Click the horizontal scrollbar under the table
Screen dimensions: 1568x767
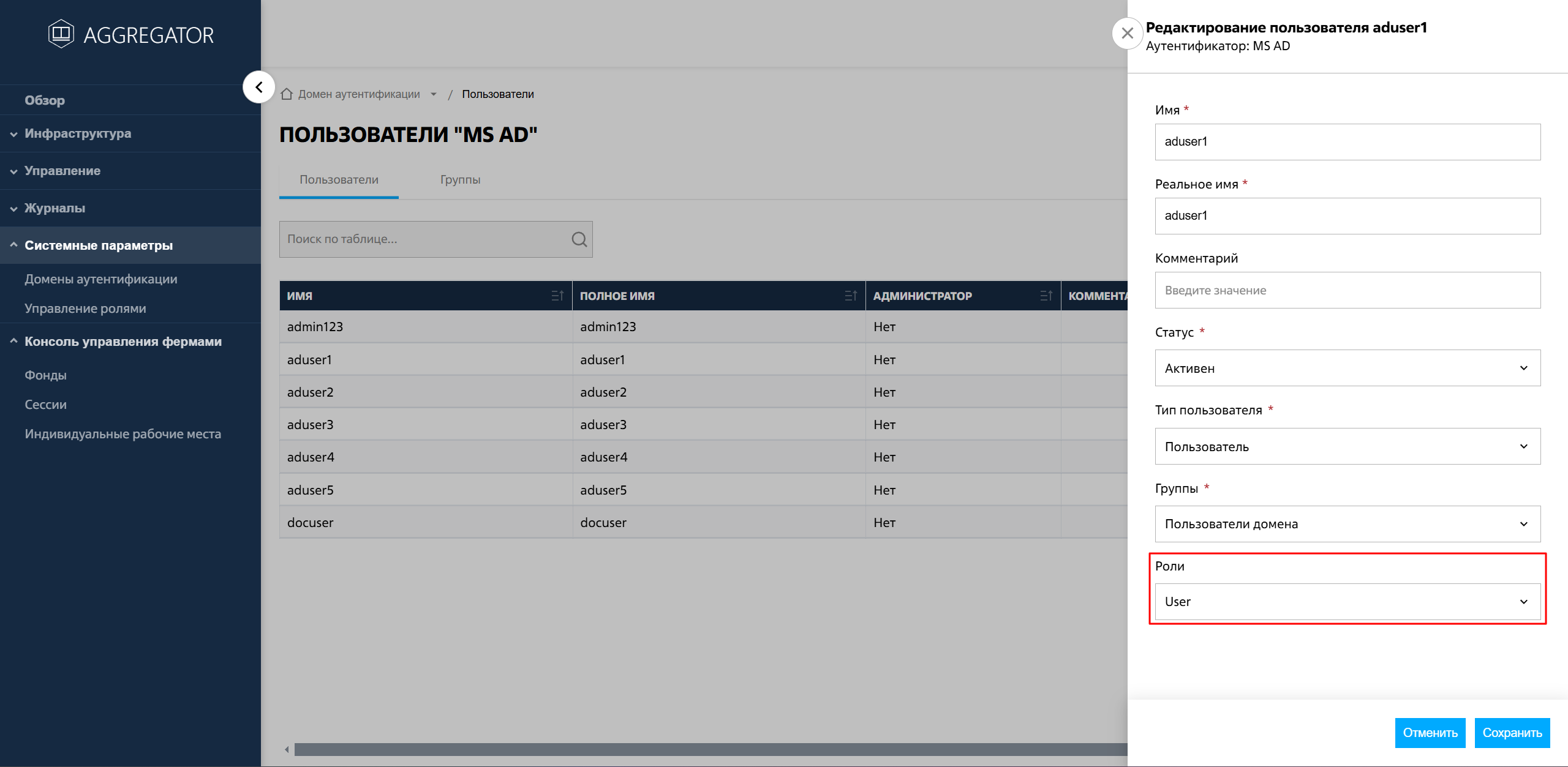coord(704,749)
